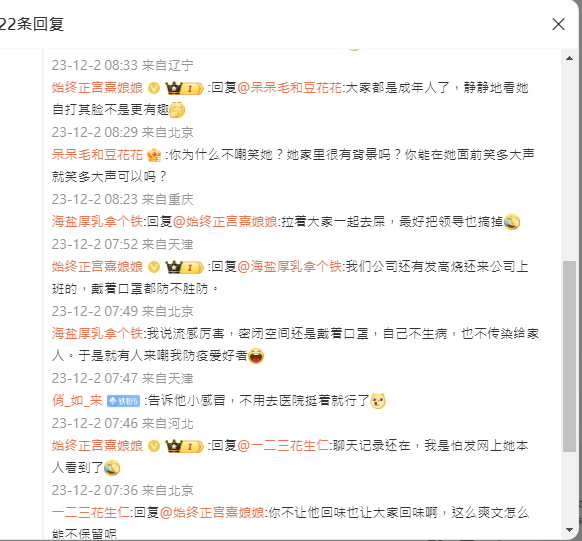Click the open-mouth laughing emoji after 防疫爱好者

click(x=256, y=356)
